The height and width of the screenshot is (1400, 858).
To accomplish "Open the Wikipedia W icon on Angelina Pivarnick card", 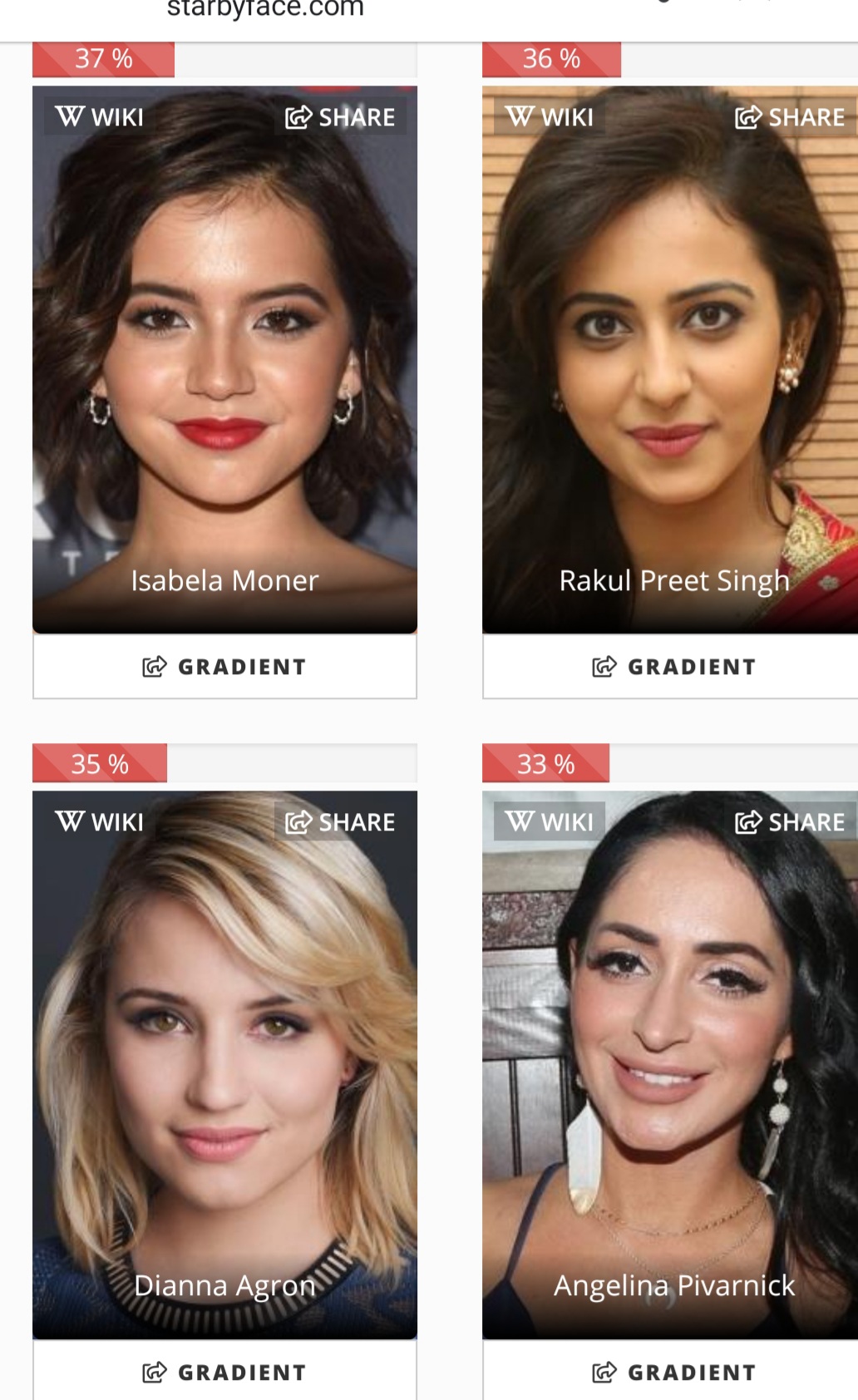I will (520, 821).
